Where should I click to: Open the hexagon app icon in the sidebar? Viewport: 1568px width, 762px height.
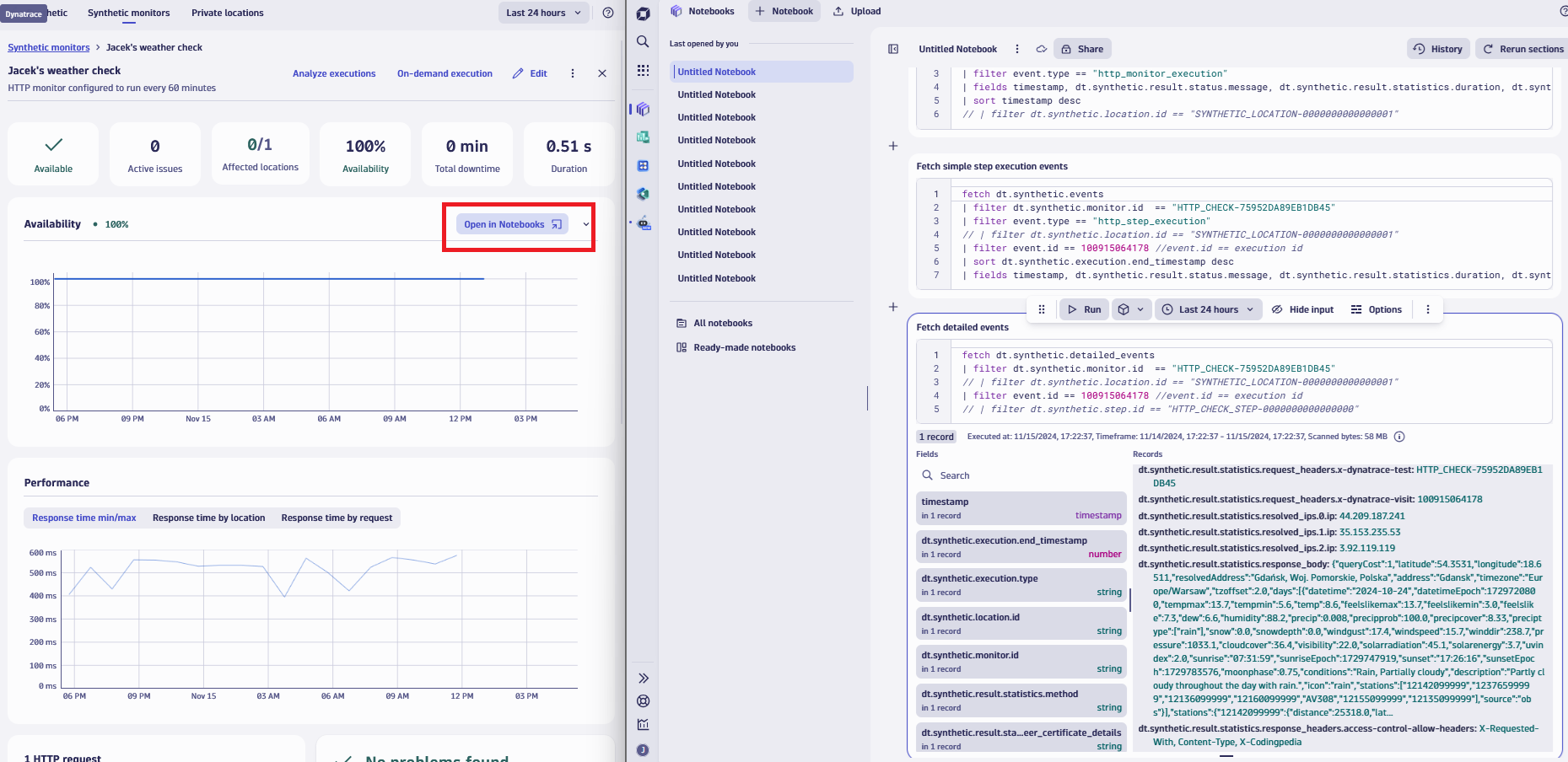(x=643, y=194)
